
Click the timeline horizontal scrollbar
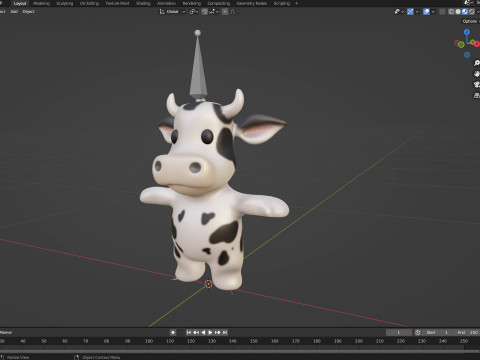pos(240,351)
